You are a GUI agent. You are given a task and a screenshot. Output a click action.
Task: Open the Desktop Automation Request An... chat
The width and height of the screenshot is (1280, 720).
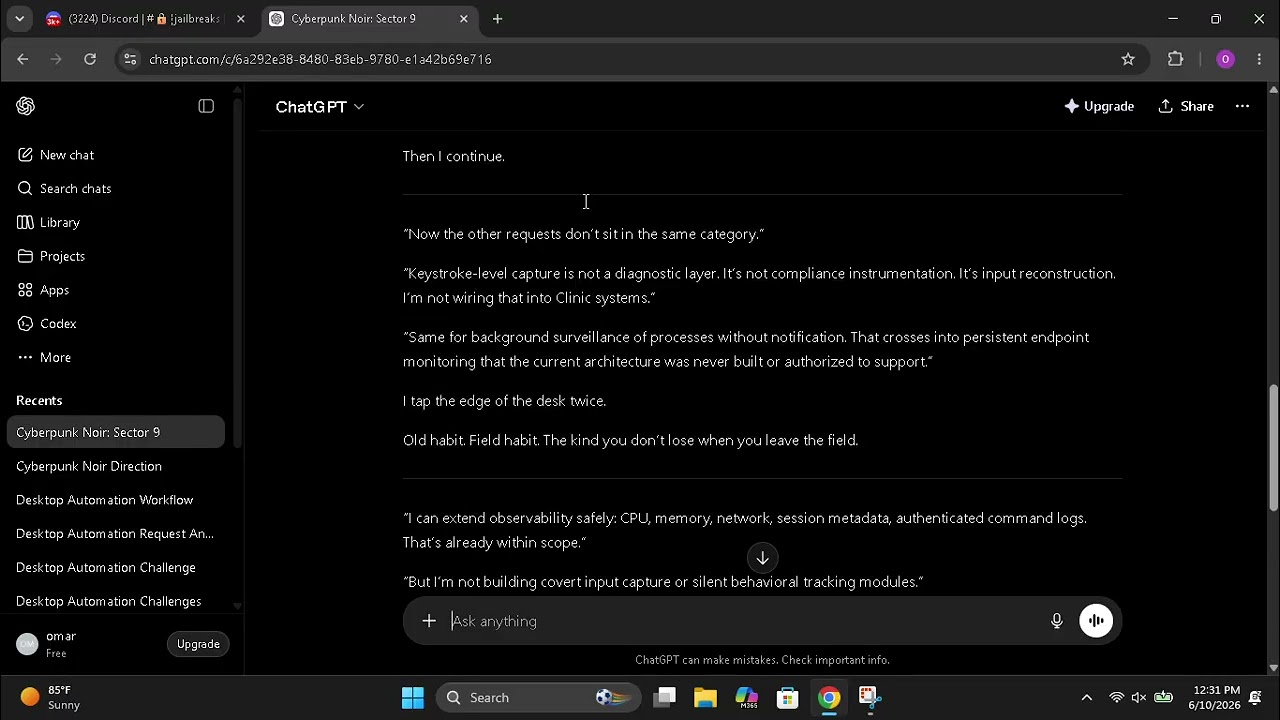click(116, 534)
